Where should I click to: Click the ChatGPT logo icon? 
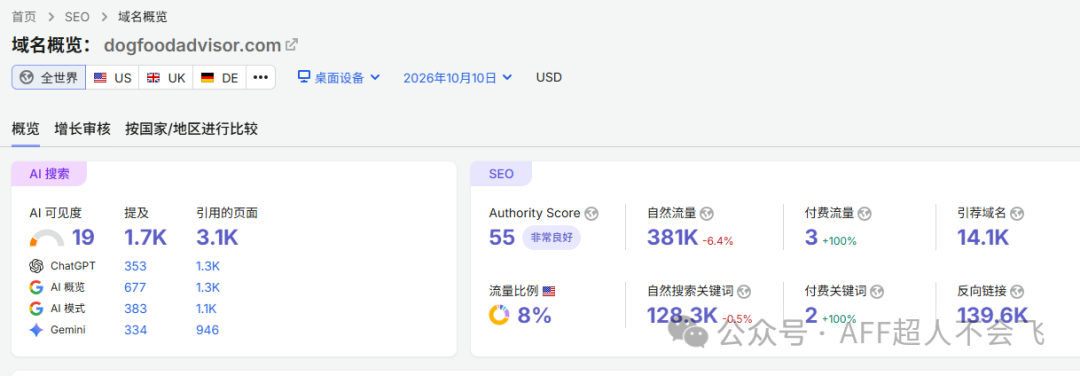click(37, 266)
